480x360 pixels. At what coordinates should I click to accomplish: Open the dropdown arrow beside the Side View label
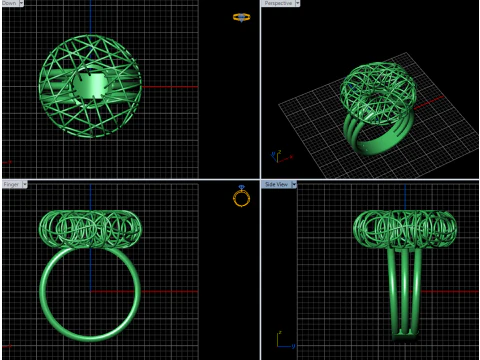[x=294, y=184]
